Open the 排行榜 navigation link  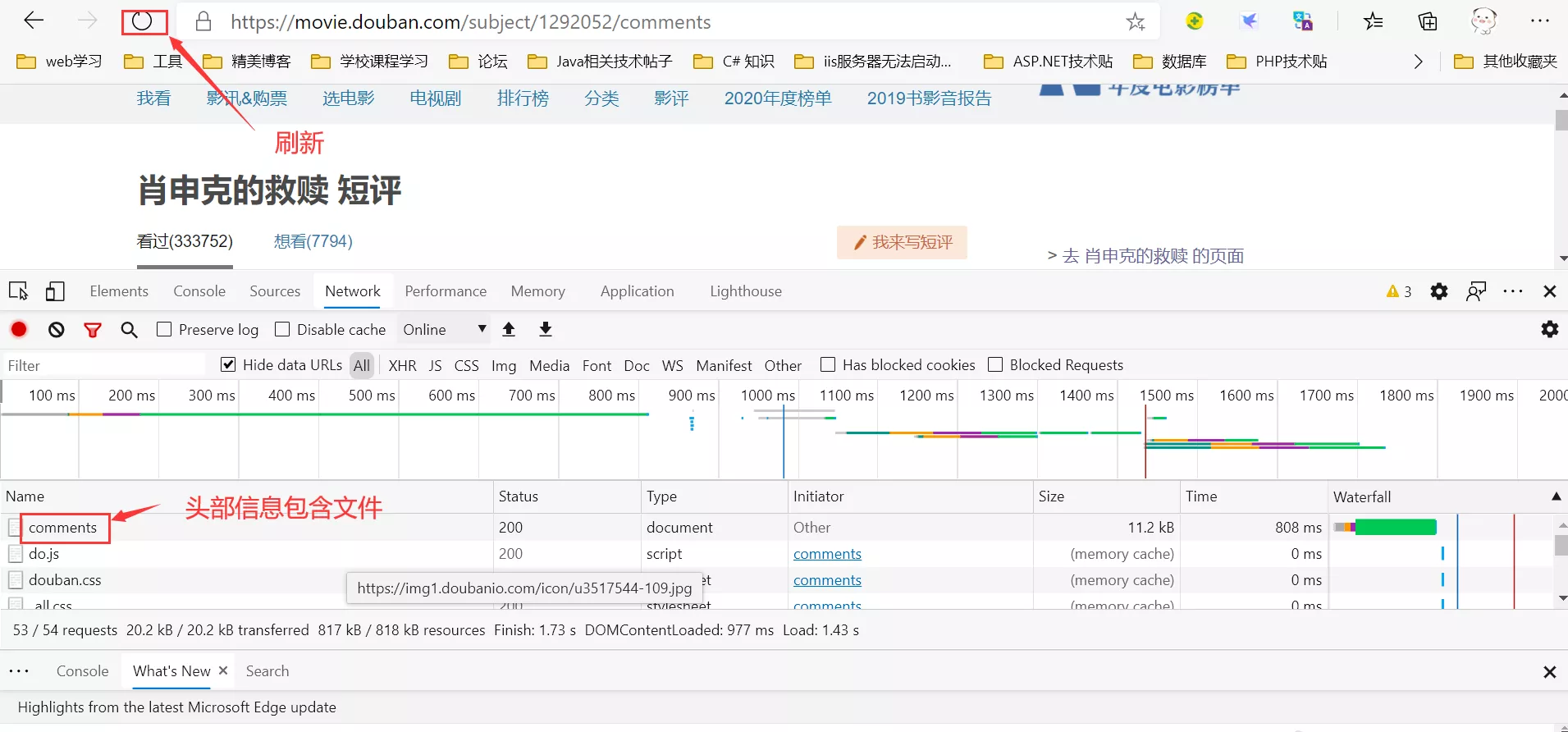pos(523,98)
